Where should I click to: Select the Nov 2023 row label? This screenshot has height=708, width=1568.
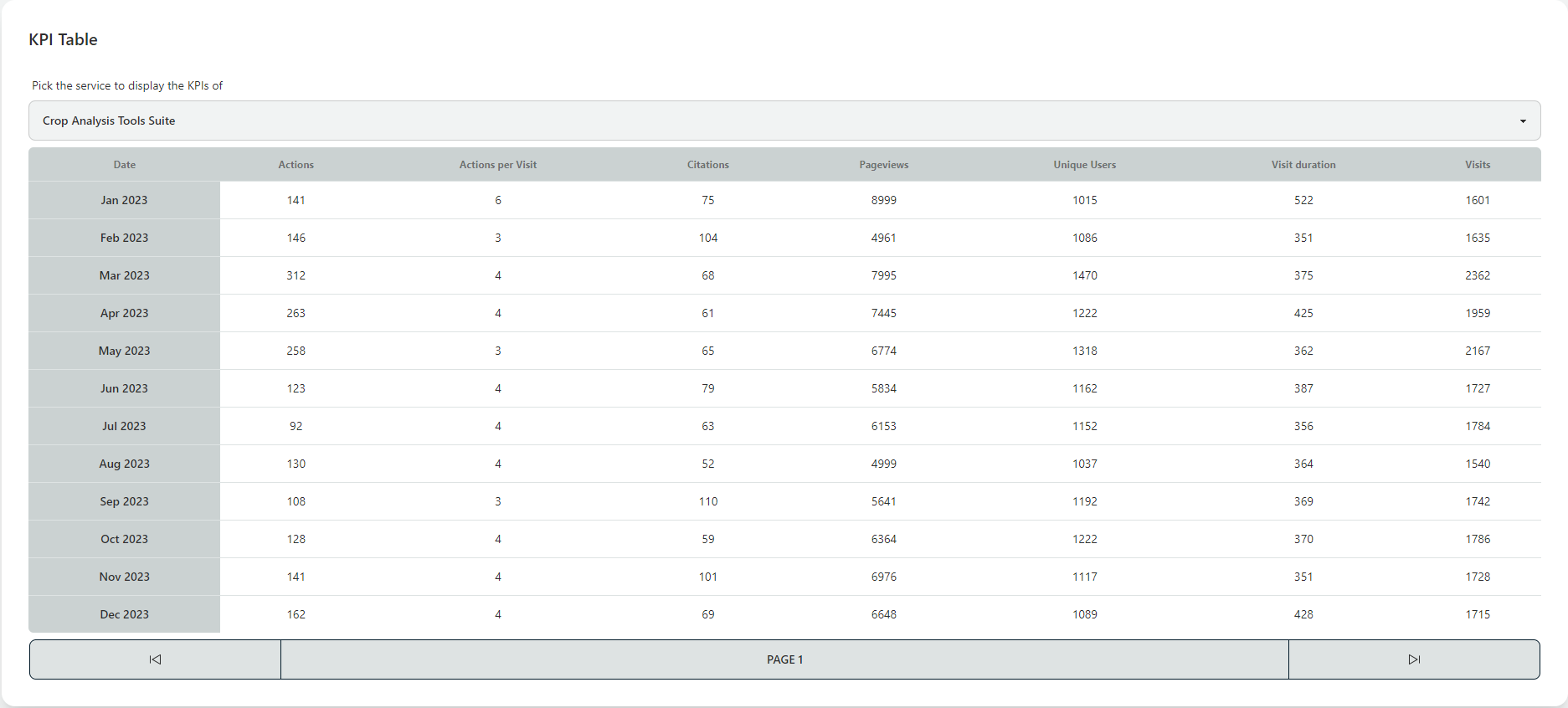point(125,577)
